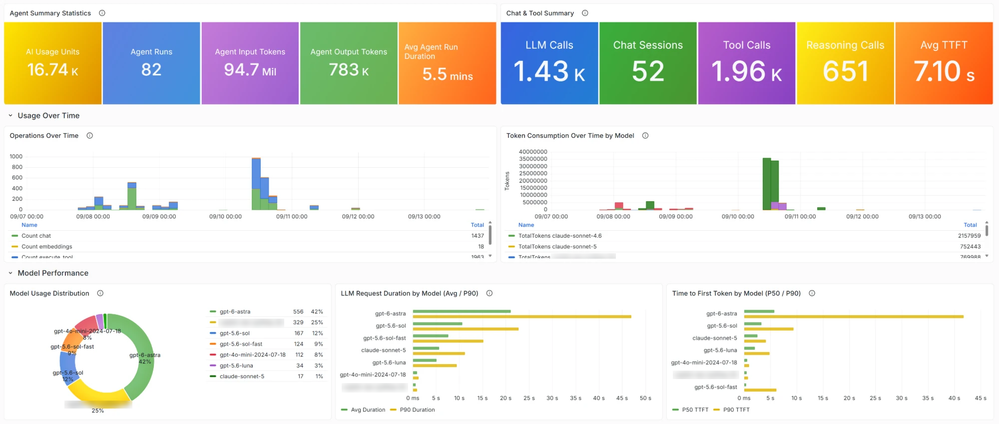Click the Time to First Token info icon
Viewport: 999px width, 424px height.
pyautogui.click(x=811, y=293)
